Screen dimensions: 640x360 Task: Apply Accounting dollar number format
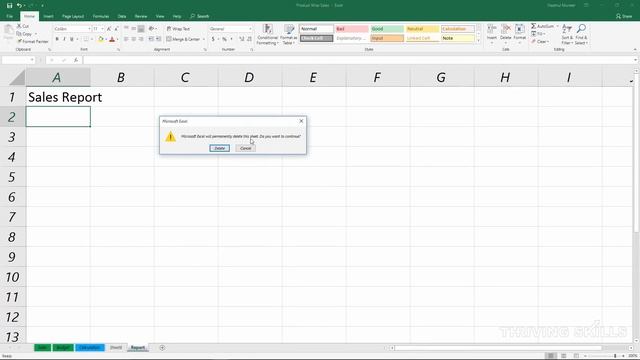click(x=213, y=39)
